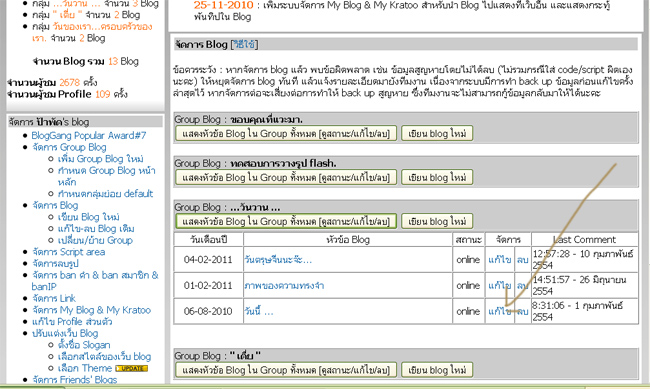This screenshot has width=650, height=389.
Task: Select เพิ่ม Group Blog ใหม่ option
Action: tap(101, 159)
